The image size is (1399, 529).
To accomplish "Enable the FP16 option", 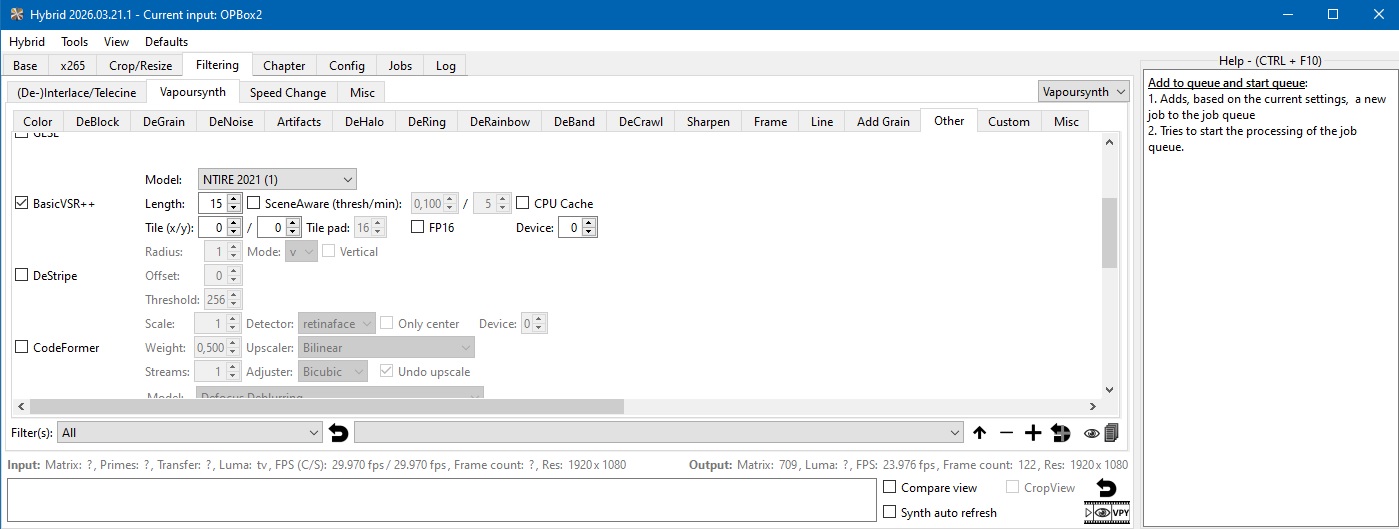I will [x=419, y=228].
